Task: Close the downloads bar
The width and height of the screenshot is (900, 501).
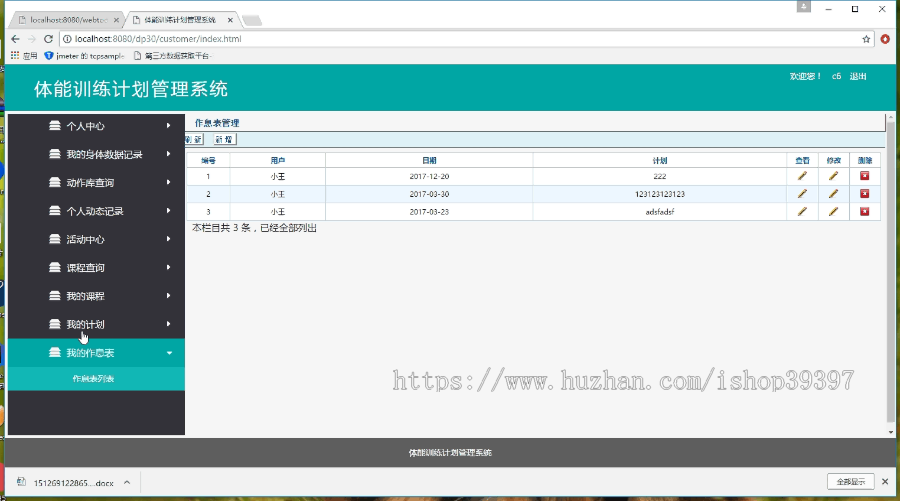Action: pyautogui.click(x=885, y=481)
